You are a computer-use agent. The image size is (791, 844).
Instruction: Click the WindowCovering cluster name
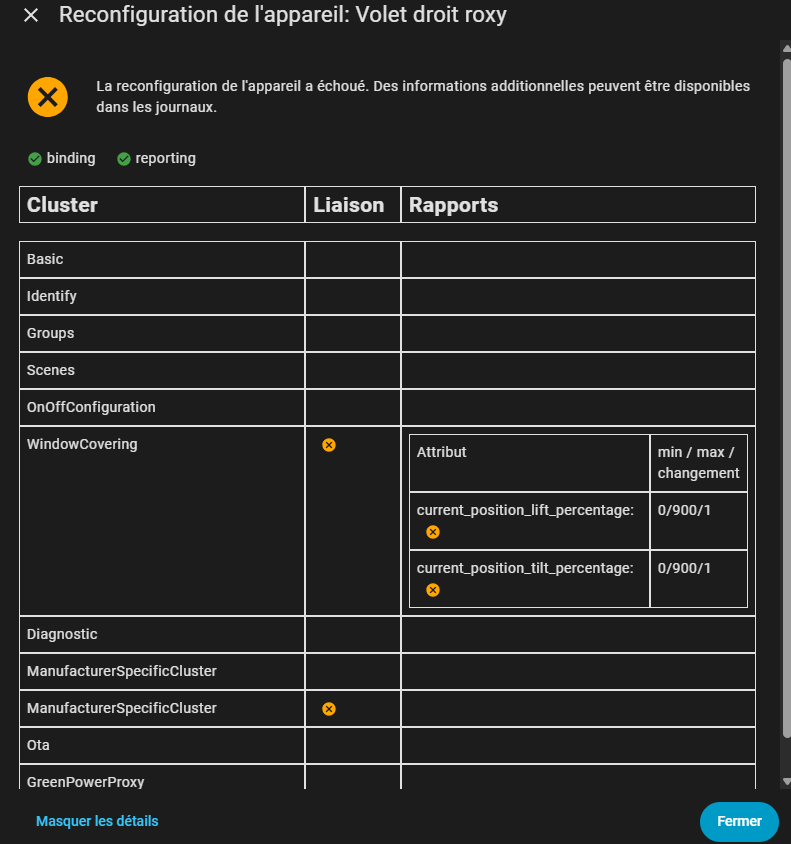(x=82, y=445)
